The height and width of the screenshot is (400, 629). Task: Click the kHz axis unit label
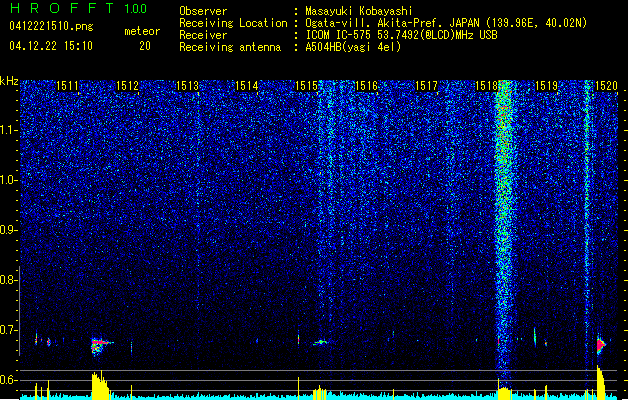coord(9,81)
